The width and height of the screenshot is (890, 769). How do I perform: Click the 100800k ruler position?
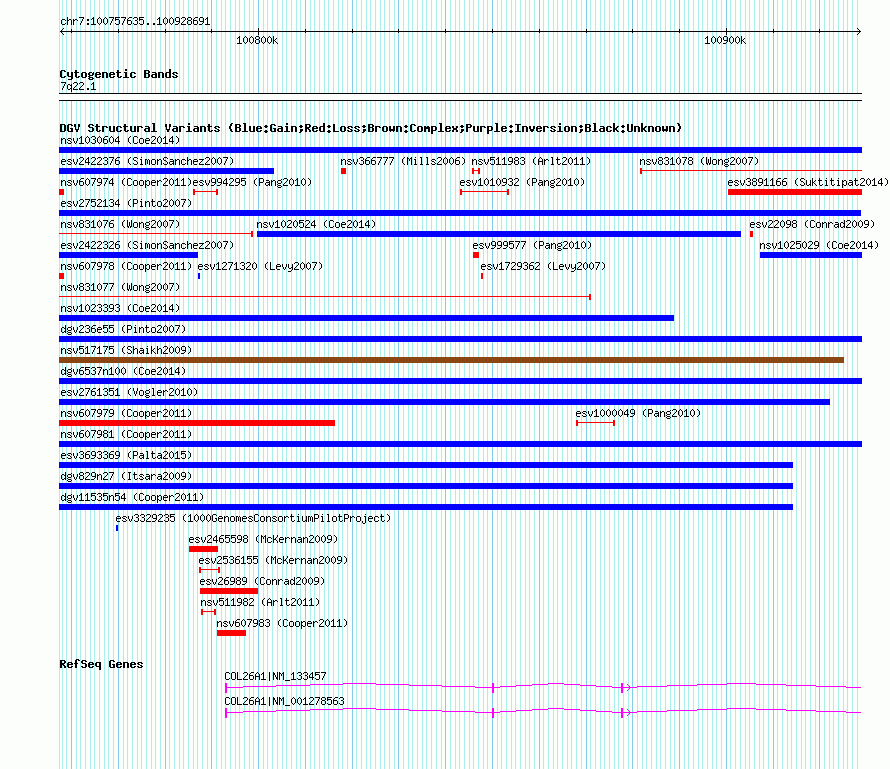pyautogui.click(x=257, y=41)
